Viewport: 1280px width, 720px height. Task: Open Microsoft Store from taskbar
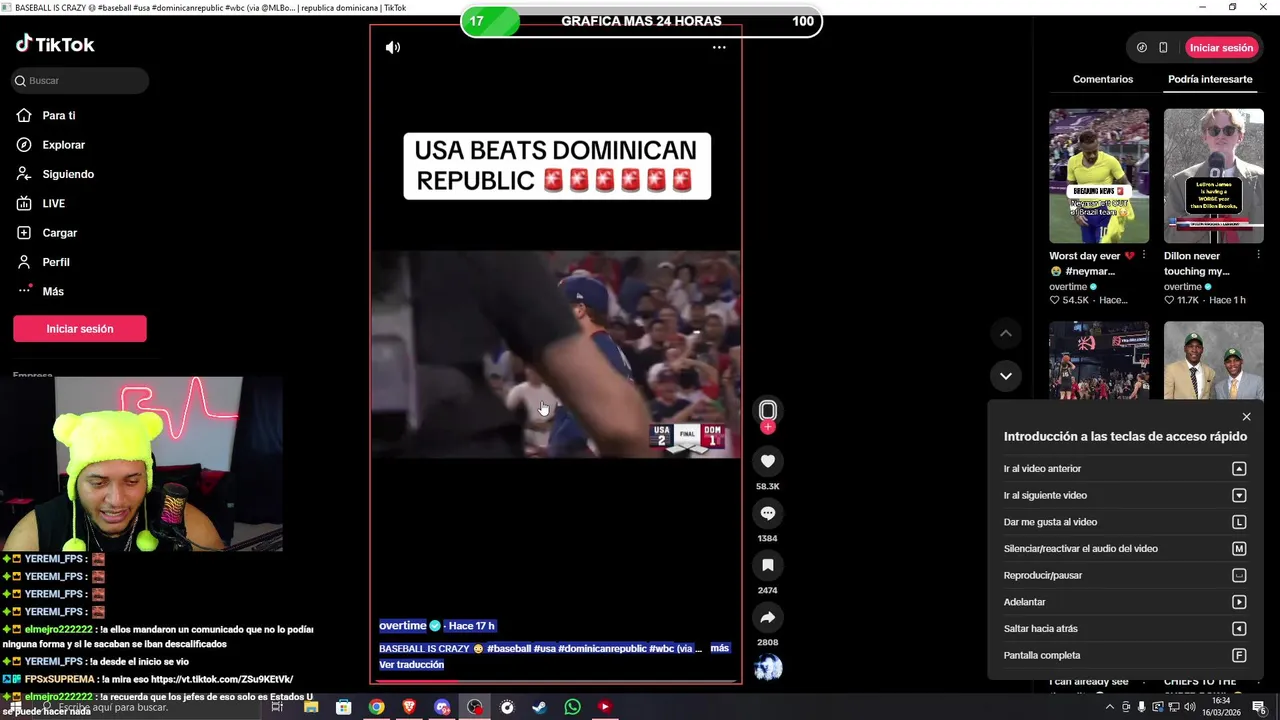coord(344,707)
